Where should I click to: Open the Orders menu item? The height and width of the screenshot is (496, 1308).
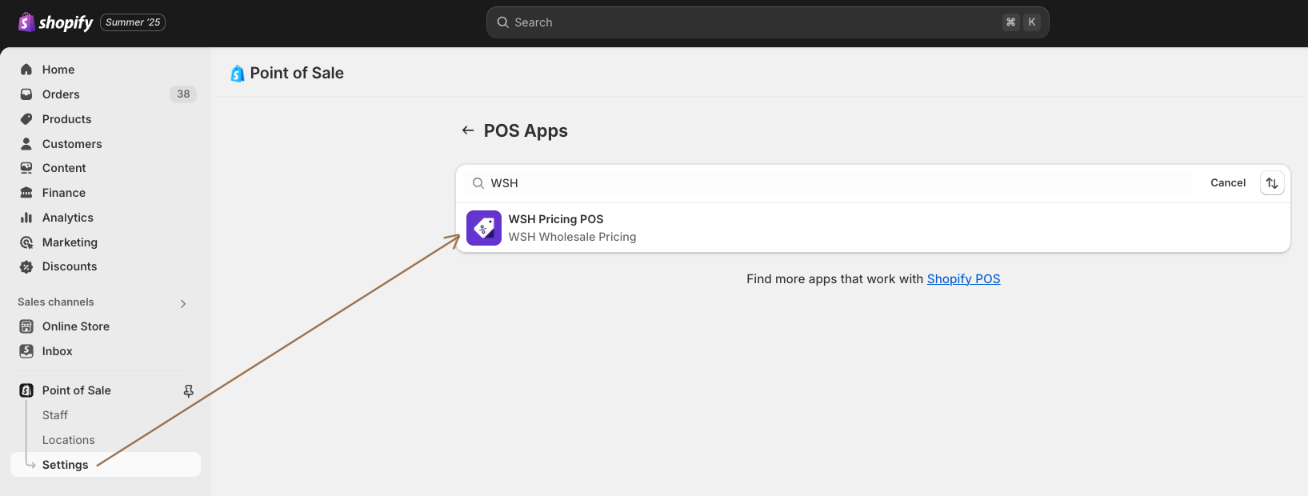(x=61, y=94)
